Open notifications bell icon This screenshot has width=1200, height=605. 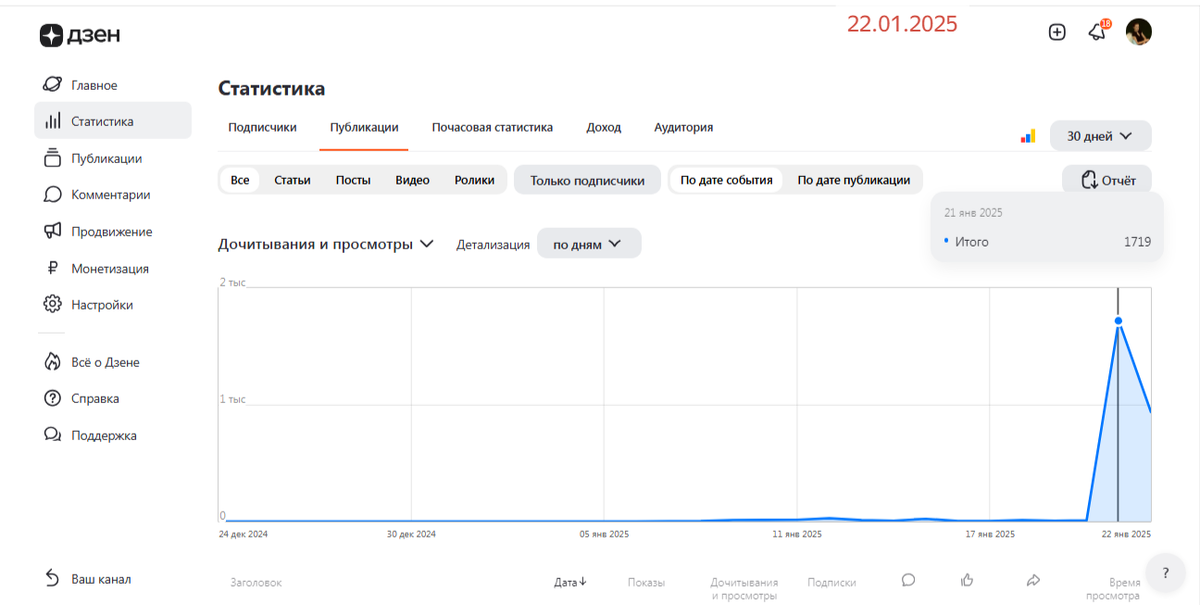click(x=1098, y=32)
